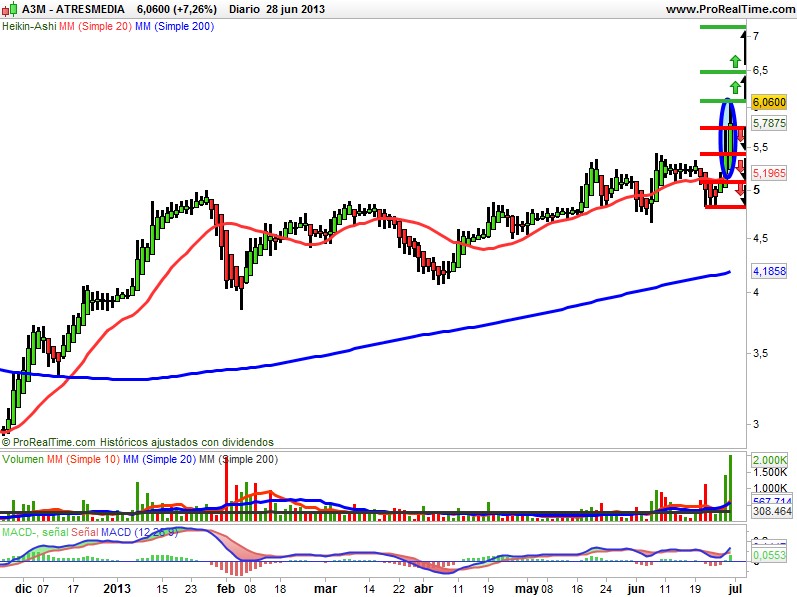Click the 5,5 price axis label
The height and width of the screenshot is (597, 797).
coord(760,147)
